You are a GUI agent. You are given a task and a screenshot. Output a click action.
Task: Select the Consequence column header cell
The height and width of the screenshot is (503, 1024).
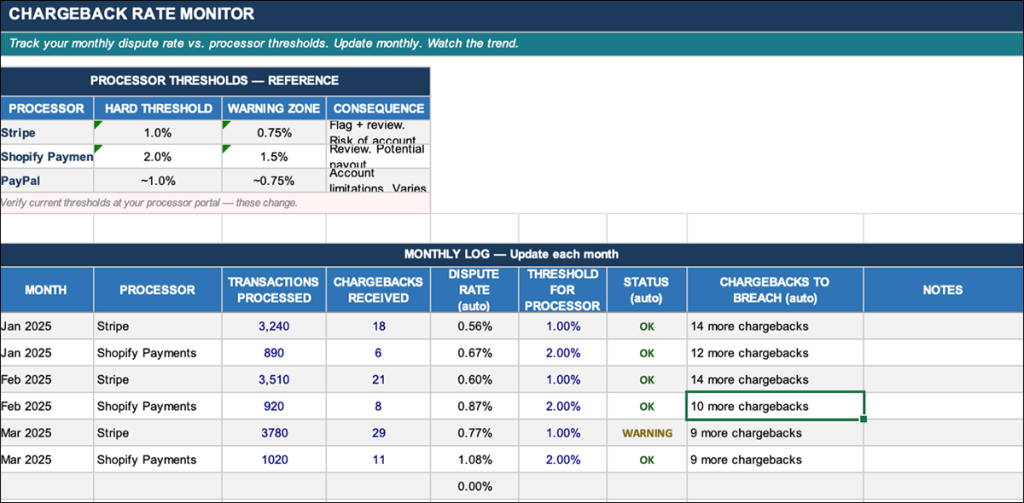(379, 108)
